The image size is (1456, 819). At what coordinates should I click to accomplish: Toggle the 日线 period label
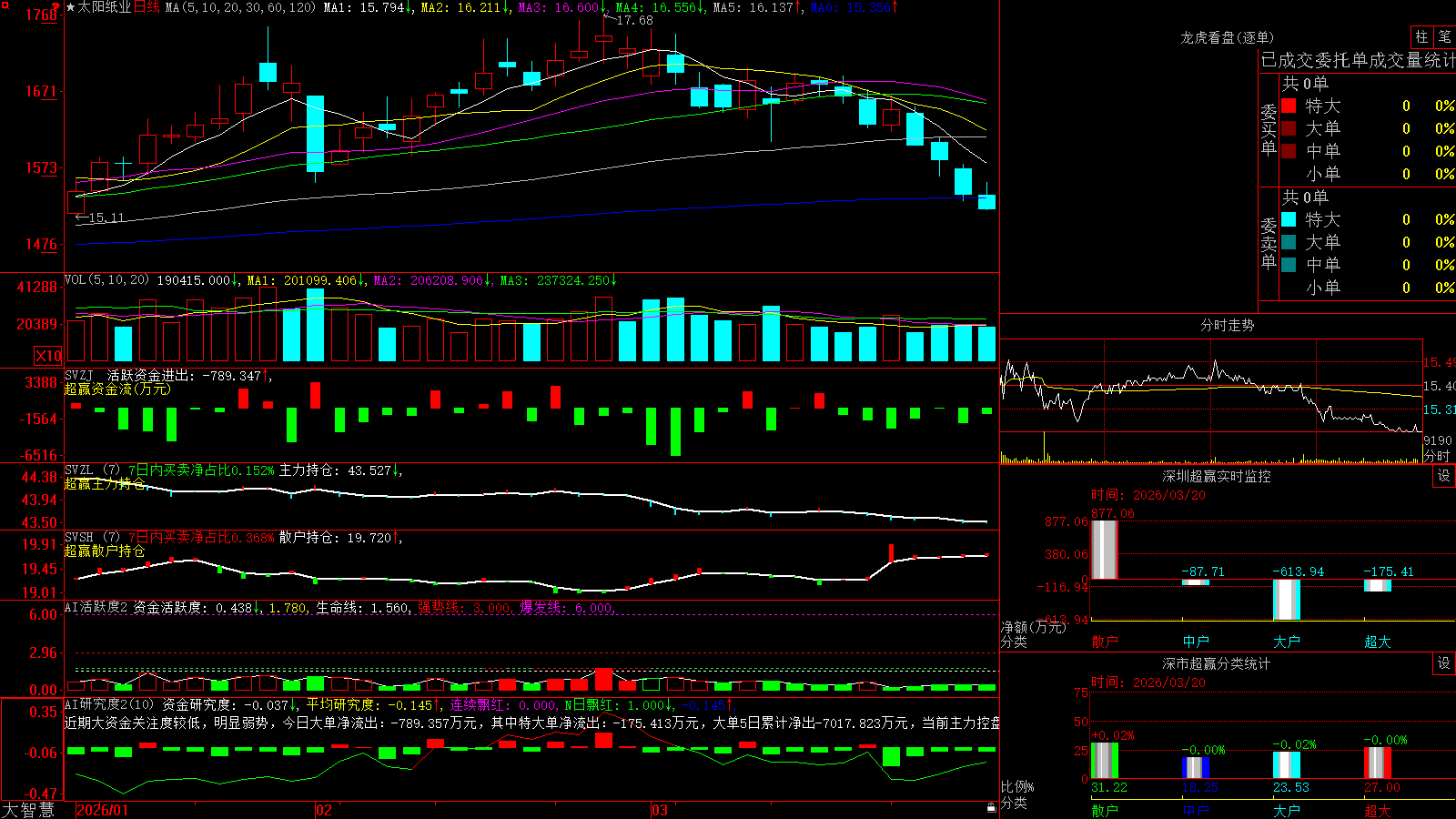[x=147, y=7]
